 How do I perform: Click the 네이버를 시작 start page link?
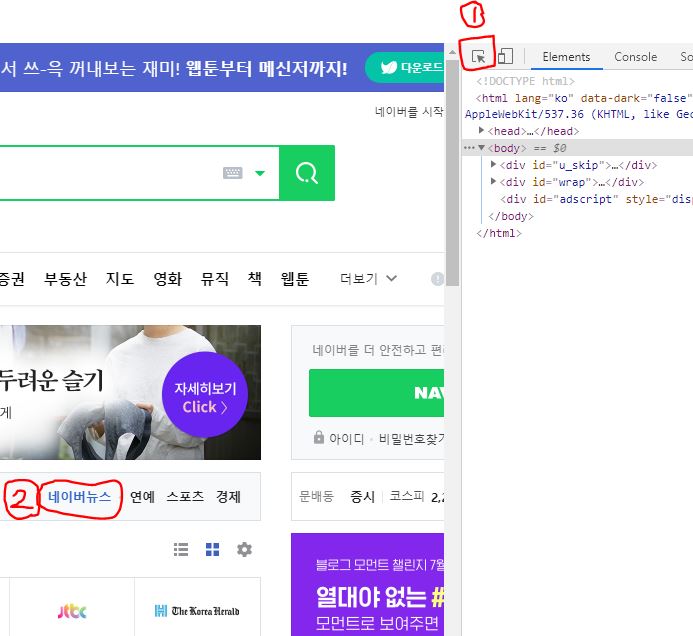click(x=409, y=111)
